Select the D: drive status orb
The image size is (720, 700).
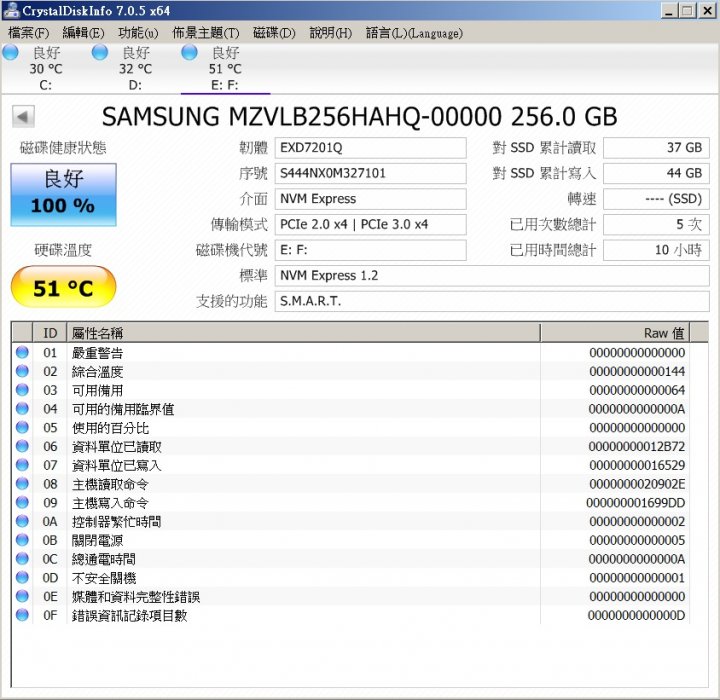click(x=100, y=52)
